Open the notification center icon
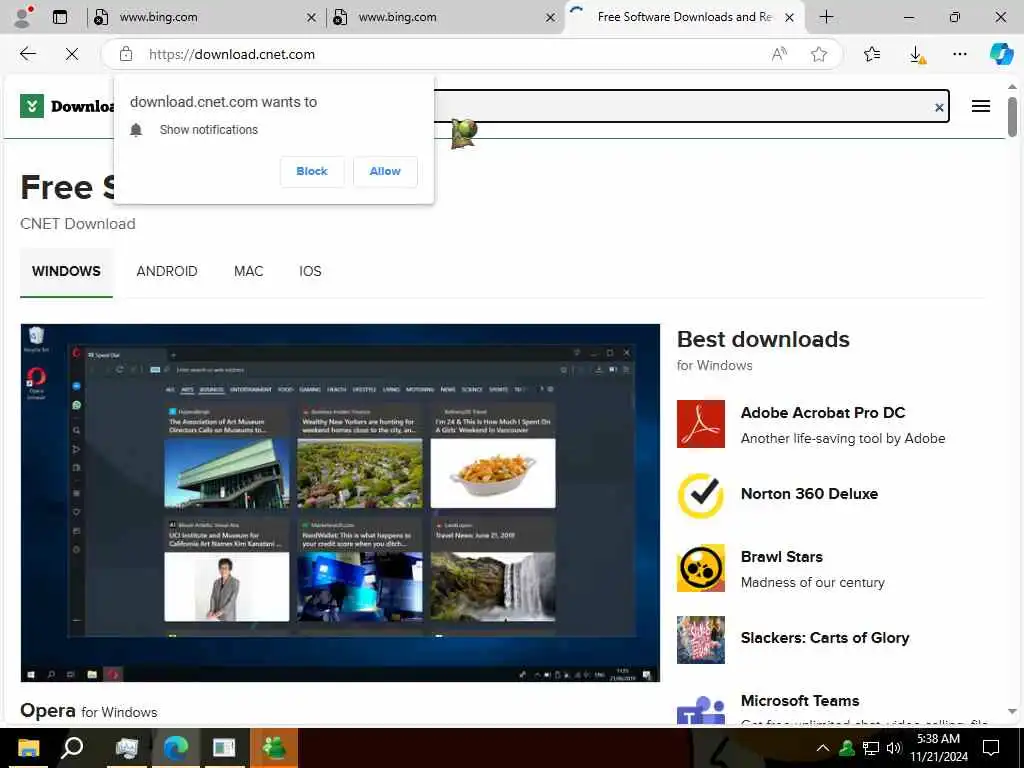This screenshot has width=1024, height=768. pyautogui.click(x=991, y=748)
